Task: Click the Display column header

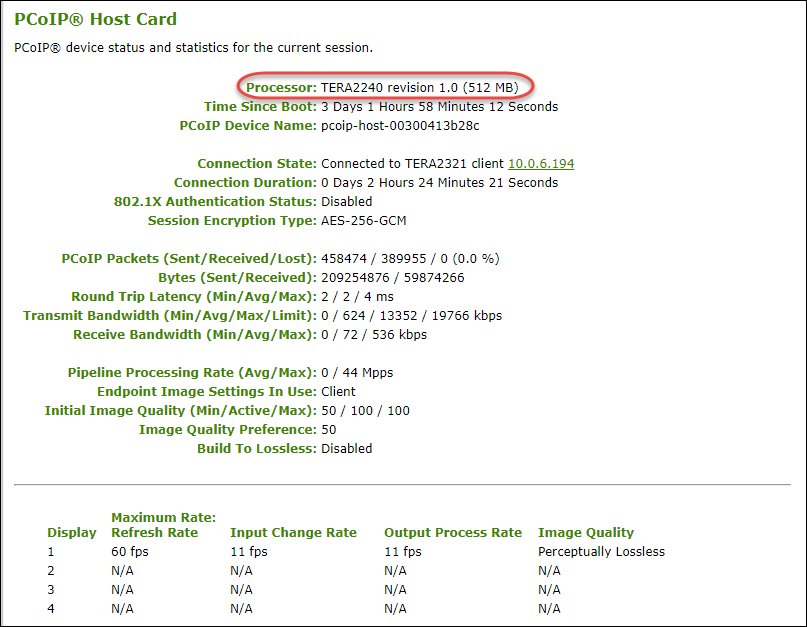Action: pos(72,533)
